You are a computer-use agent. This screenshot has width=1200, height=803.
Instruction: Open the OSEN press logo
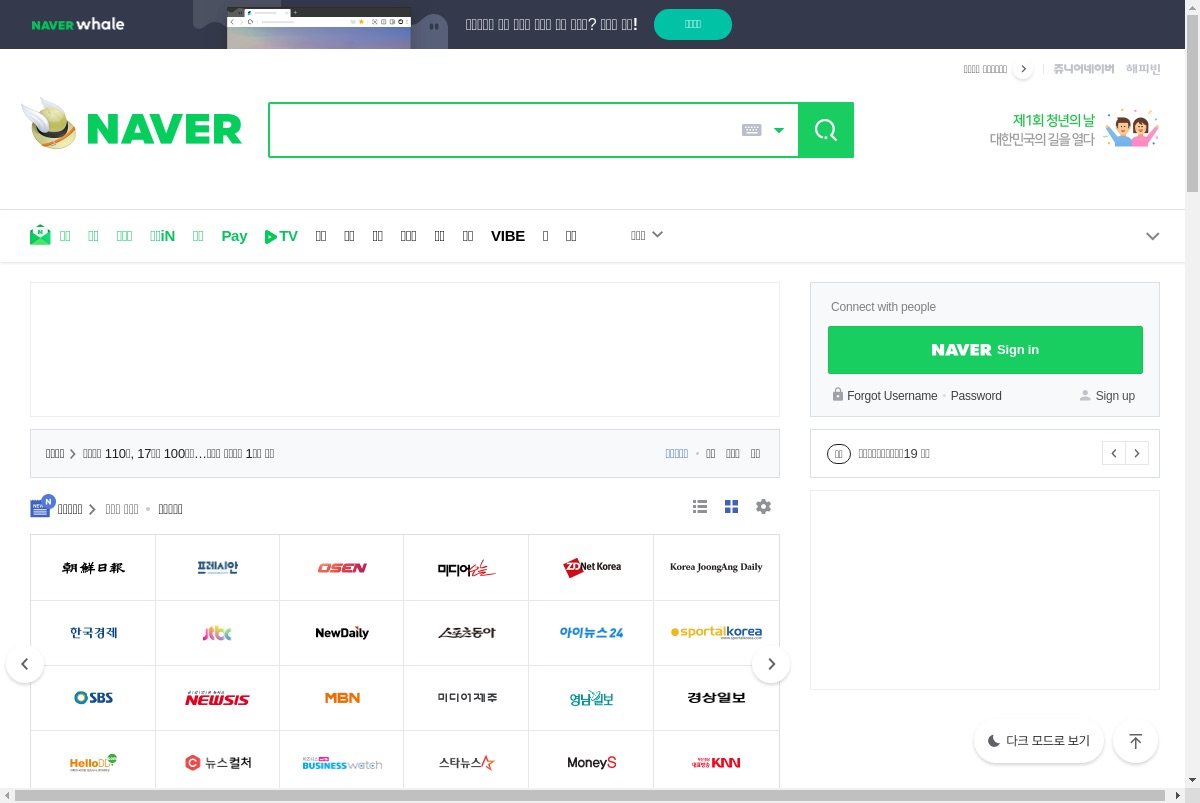(x=342, y=568)
